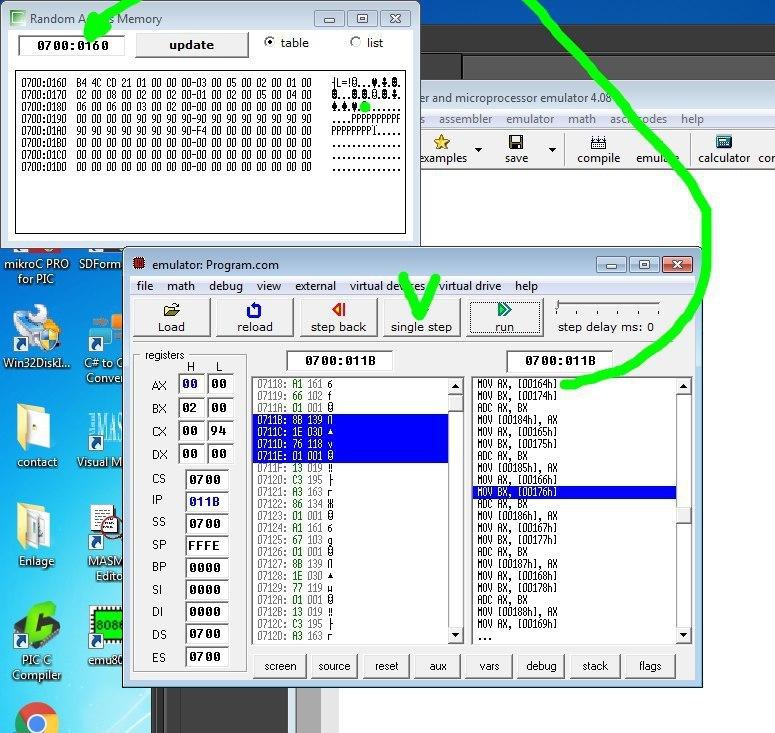Click the source button
The height and width of the screenshot is (733, 775).
(334, 666)
